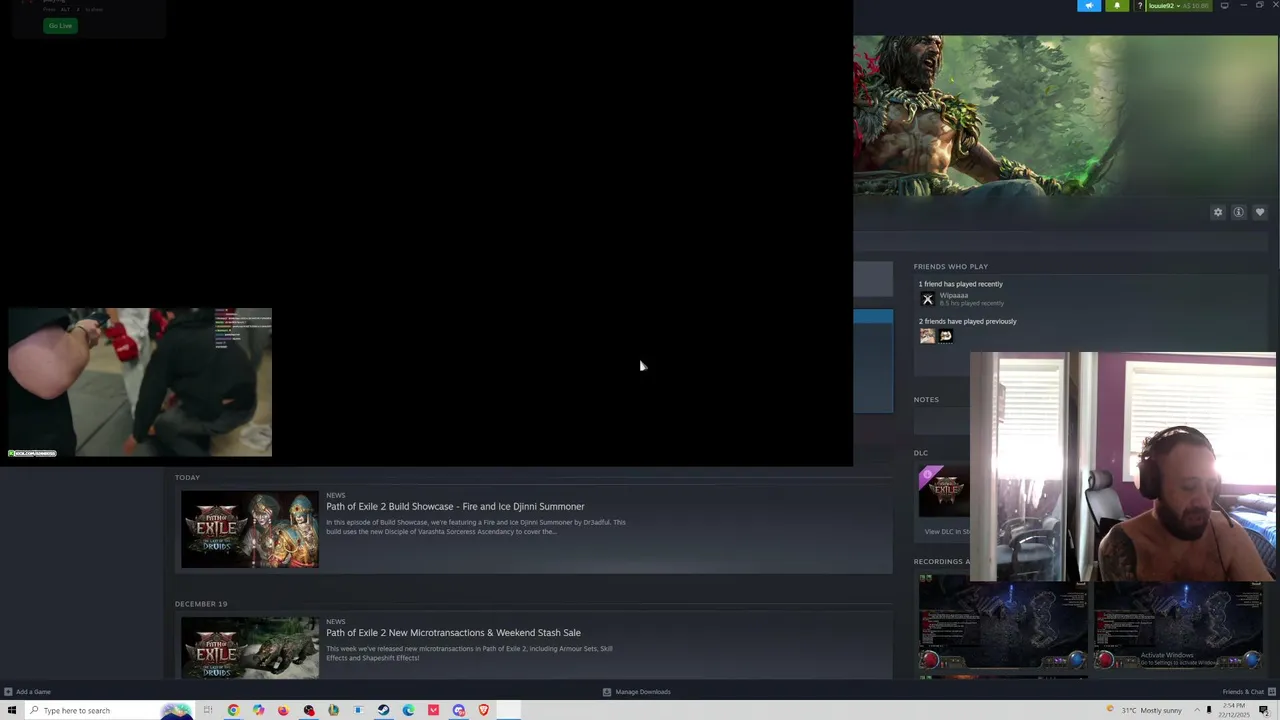This screenshot has width=1280, height=720.
Task: Select friend name Wipaaaa
Action: pyautogui.click(x=954, y=295)
